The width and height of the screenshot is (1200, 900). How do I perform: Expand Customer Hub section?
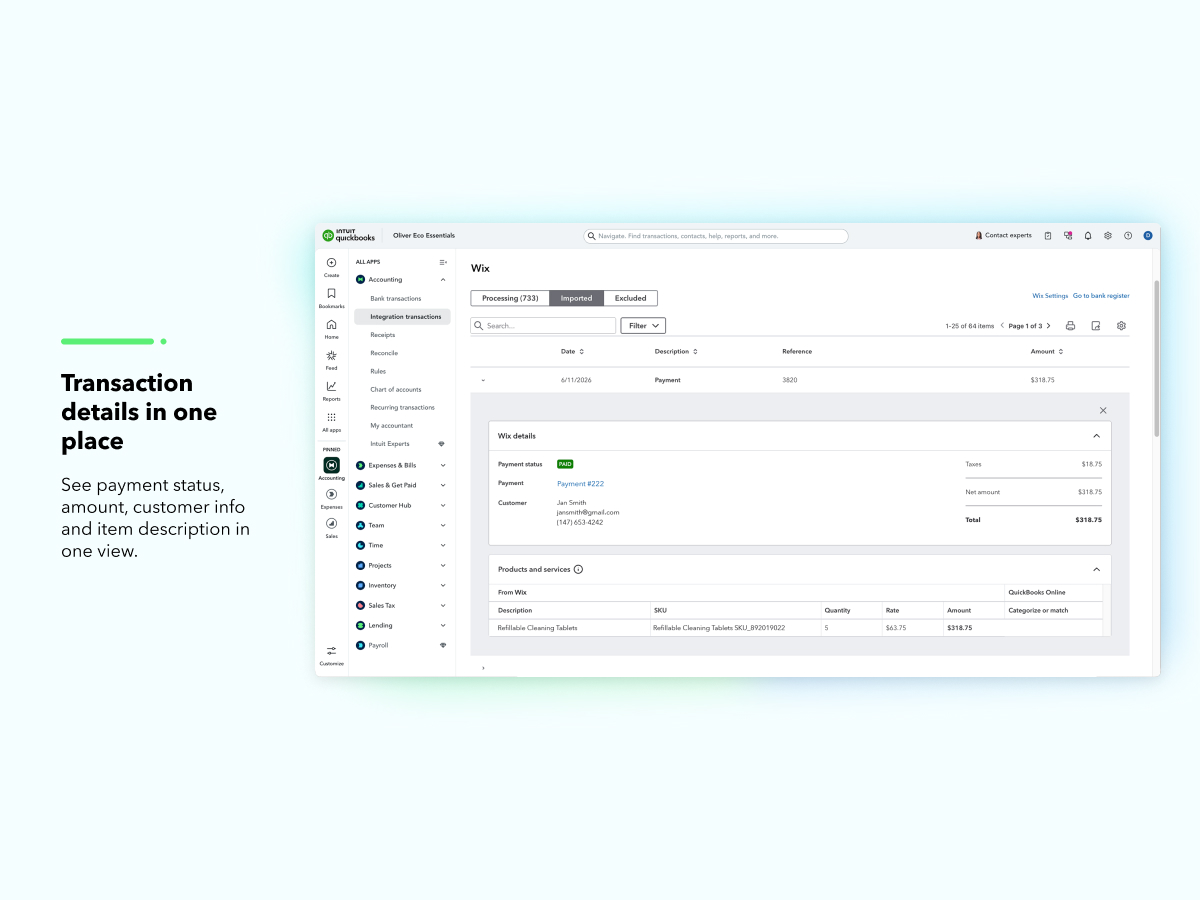pos(443,505)
